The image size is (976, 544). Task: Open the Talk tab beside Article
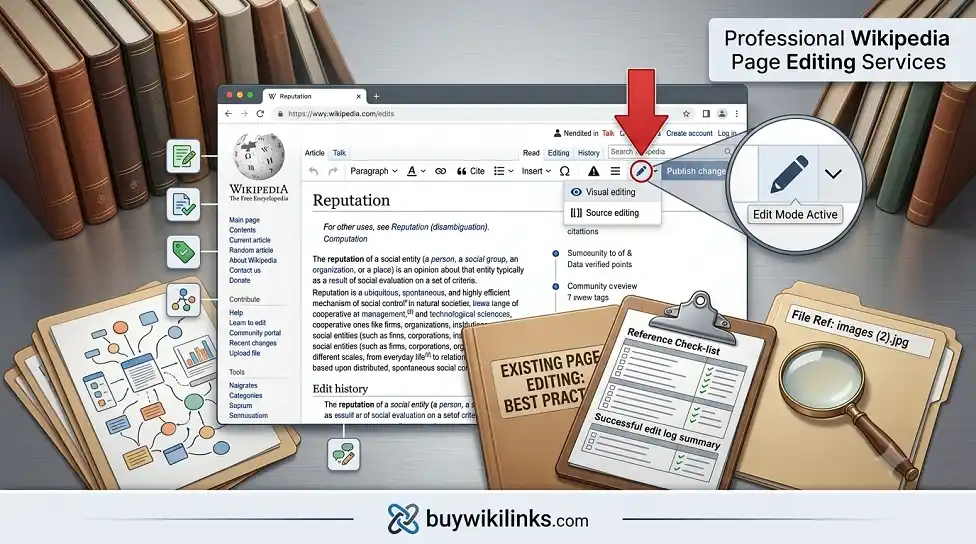coord(339,153)
